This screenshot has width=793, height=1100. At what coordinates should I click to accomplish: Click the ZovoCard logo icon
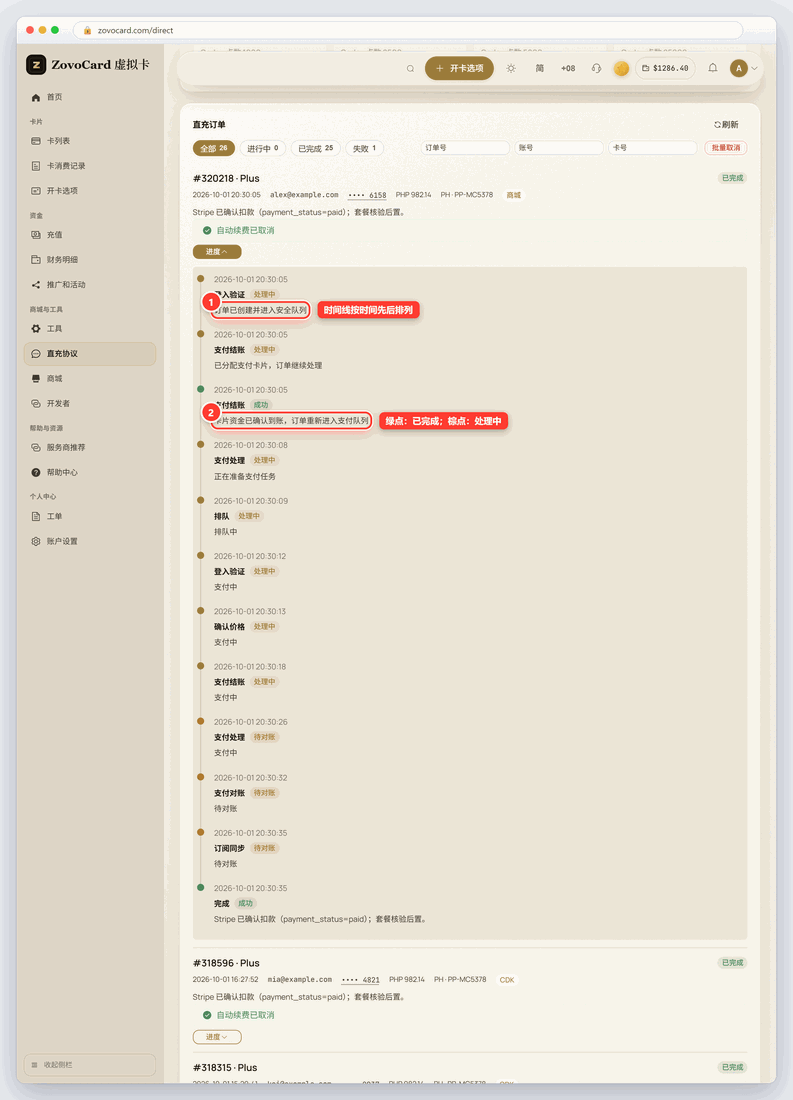pos(36,65)
